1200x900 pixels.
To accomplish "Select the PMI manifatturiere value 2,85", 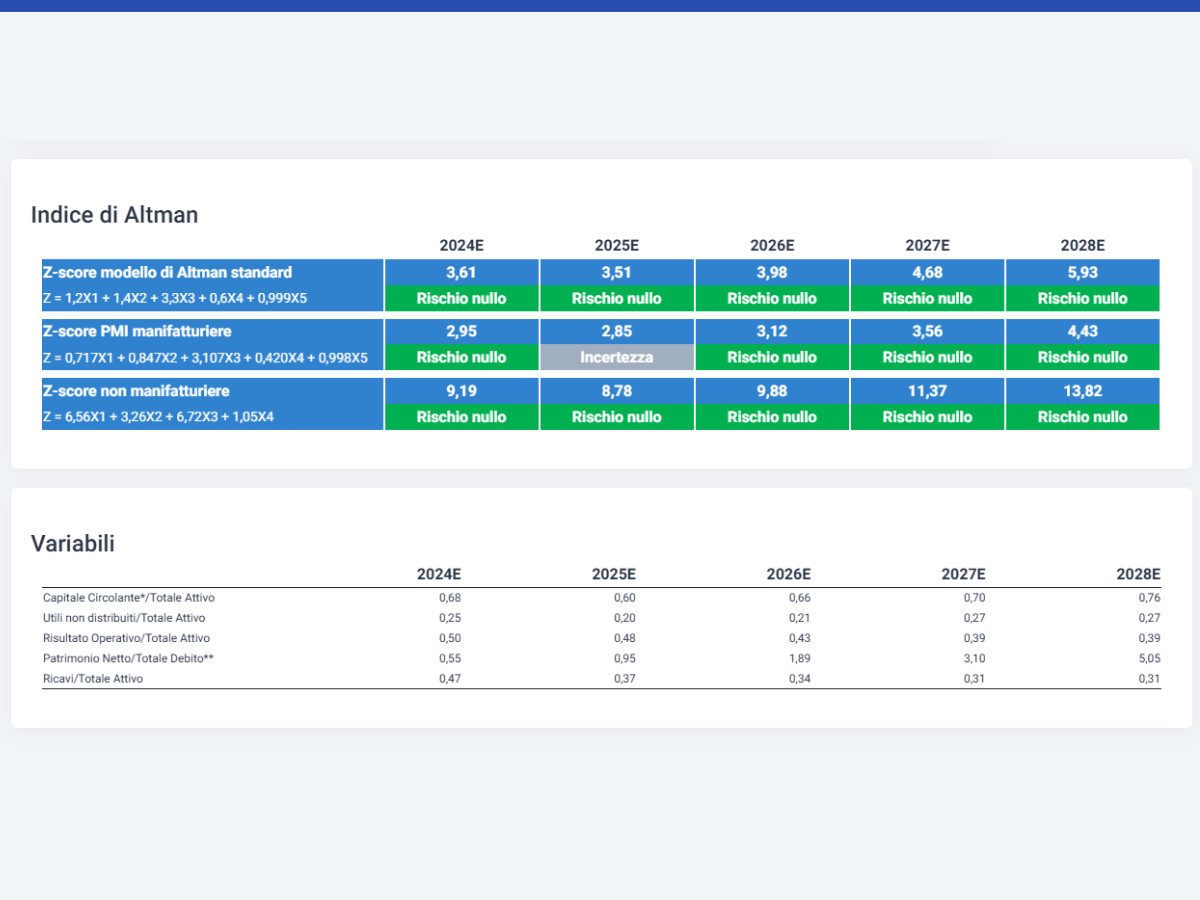I will pyautogui.click(x=617, y=331).
